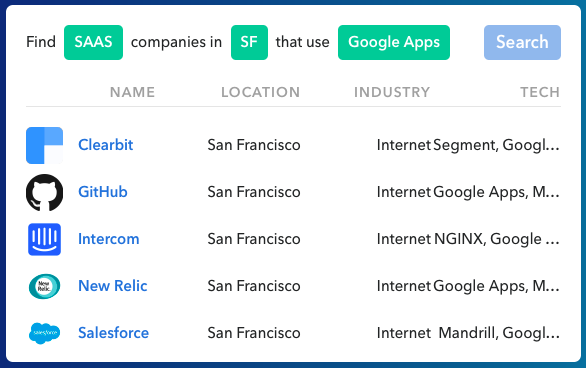The image size is (586, 368).
Task: Open the SAAS filter tag
Action: click(93, 42)
